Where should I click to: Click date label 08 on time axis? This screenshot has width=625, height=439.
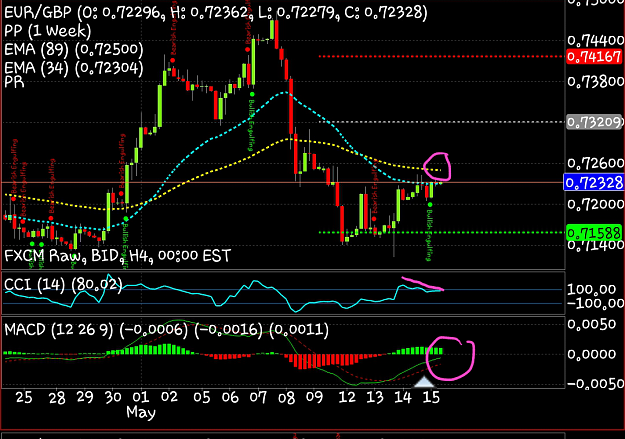pos(286,398)
